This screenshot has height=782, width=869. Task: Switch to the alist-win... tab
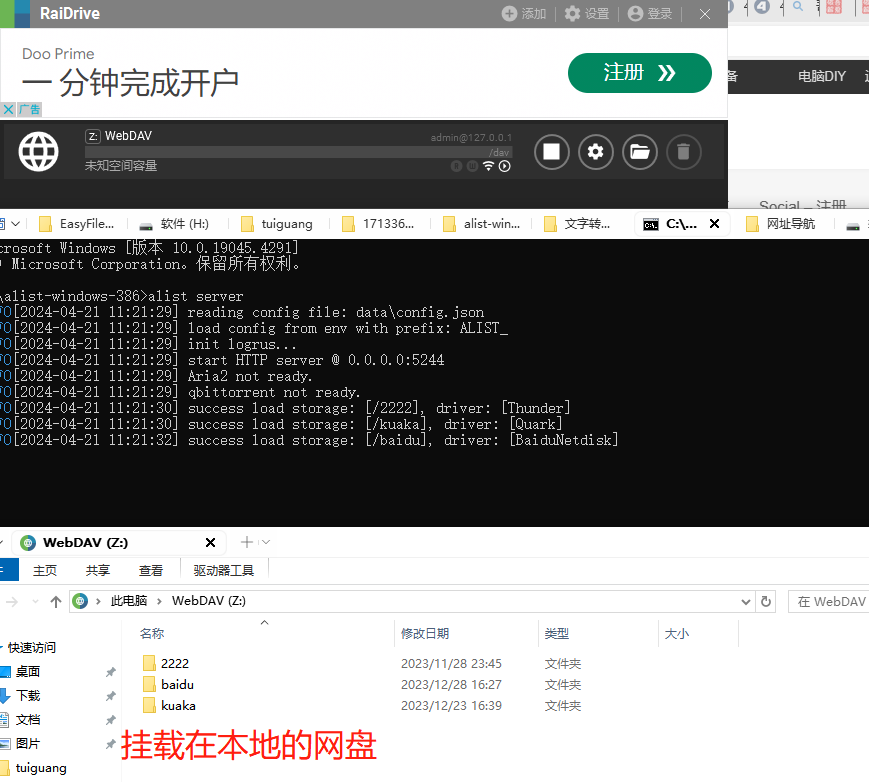point(482,224)
